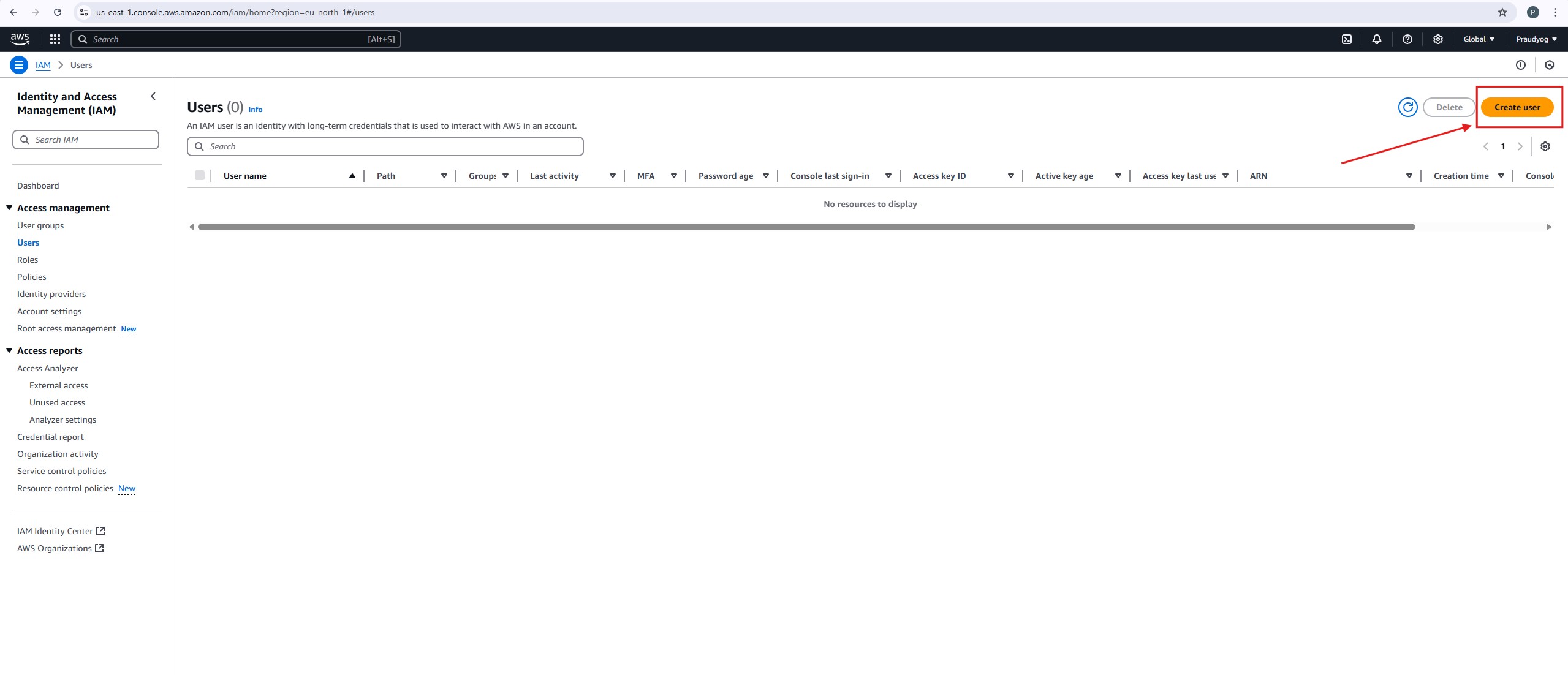The width and height of the screenshot is (1568, 675).
Task: Open the Global region dropdown
Action: pos(1478,39)
